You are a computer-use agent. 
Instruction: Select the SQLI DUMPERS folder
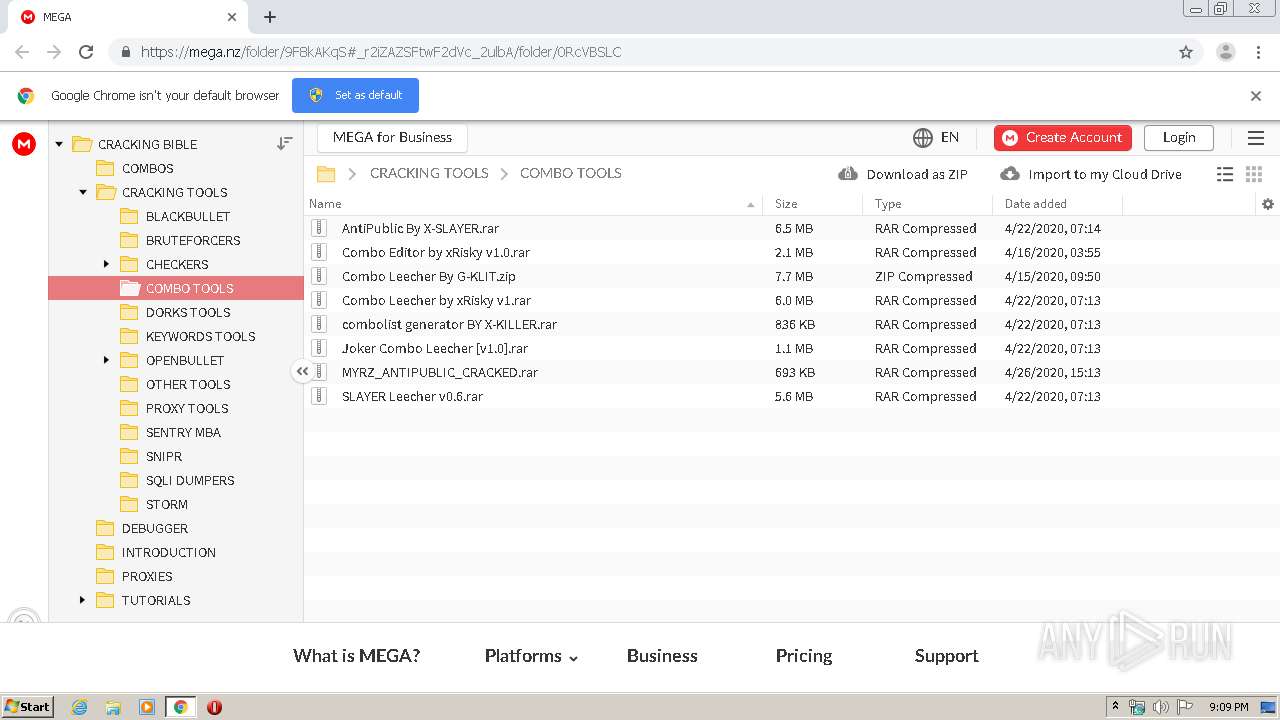(190, 480)
